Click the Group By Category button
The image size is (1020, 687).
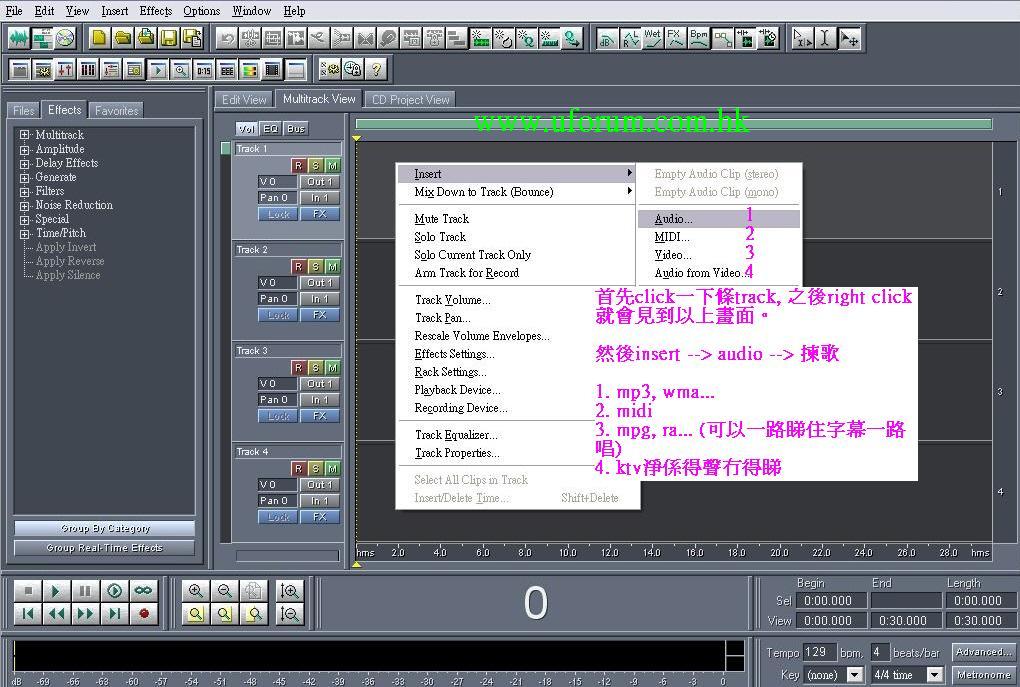click(x=105, y=528)
